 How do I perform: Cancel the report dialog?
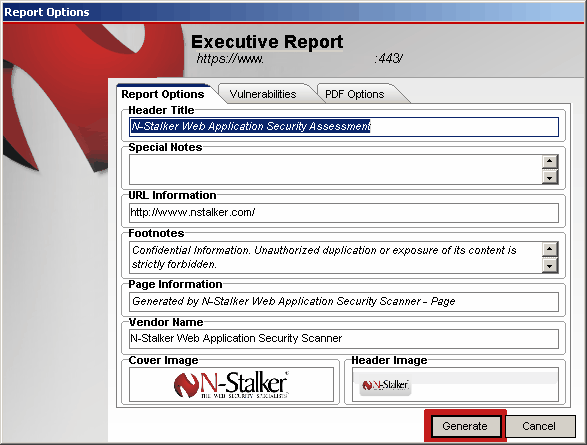pyautogui.click(x=539, y=426)
